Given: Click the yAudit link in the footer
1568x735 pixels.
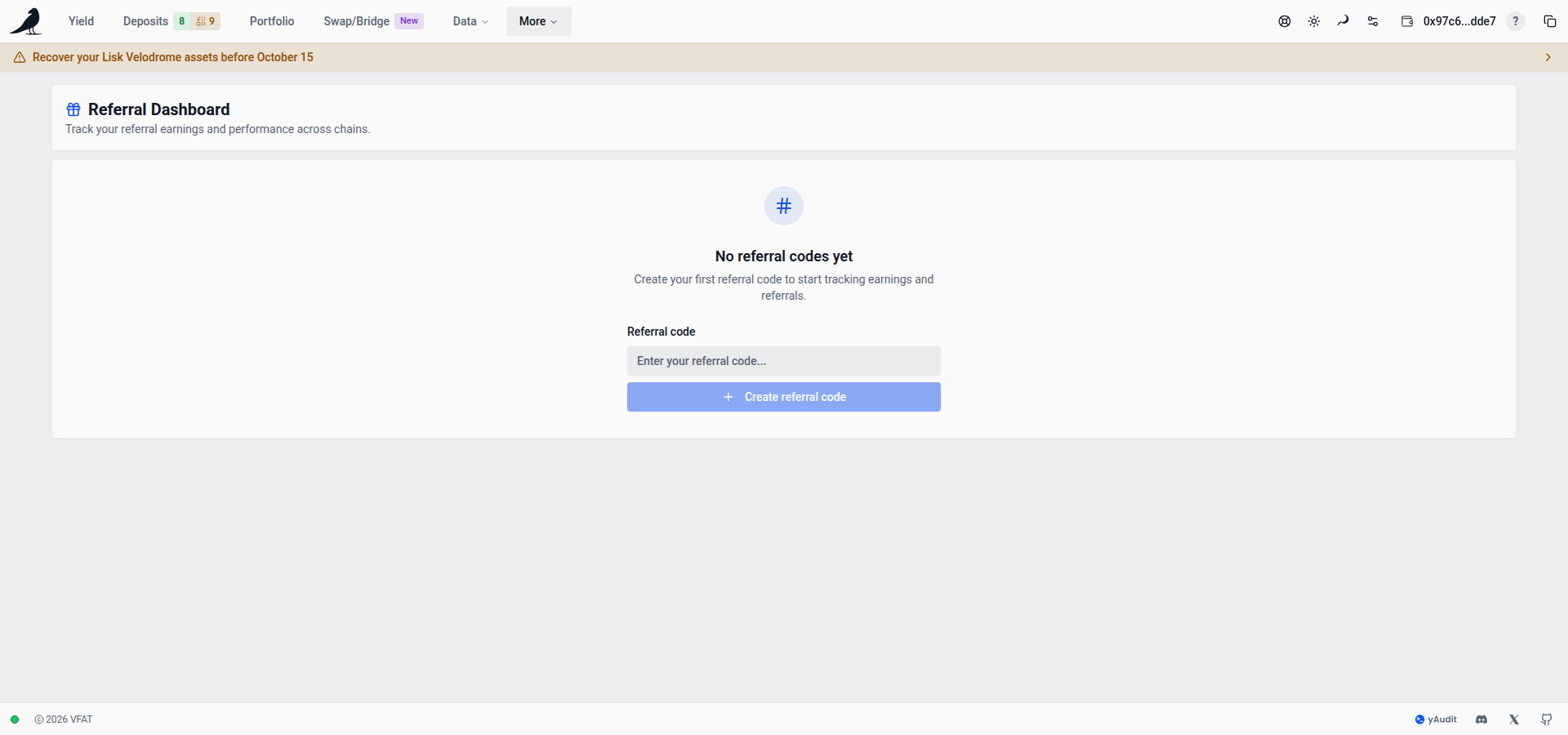Looking at the screenshot, I should pos(1436,719).
